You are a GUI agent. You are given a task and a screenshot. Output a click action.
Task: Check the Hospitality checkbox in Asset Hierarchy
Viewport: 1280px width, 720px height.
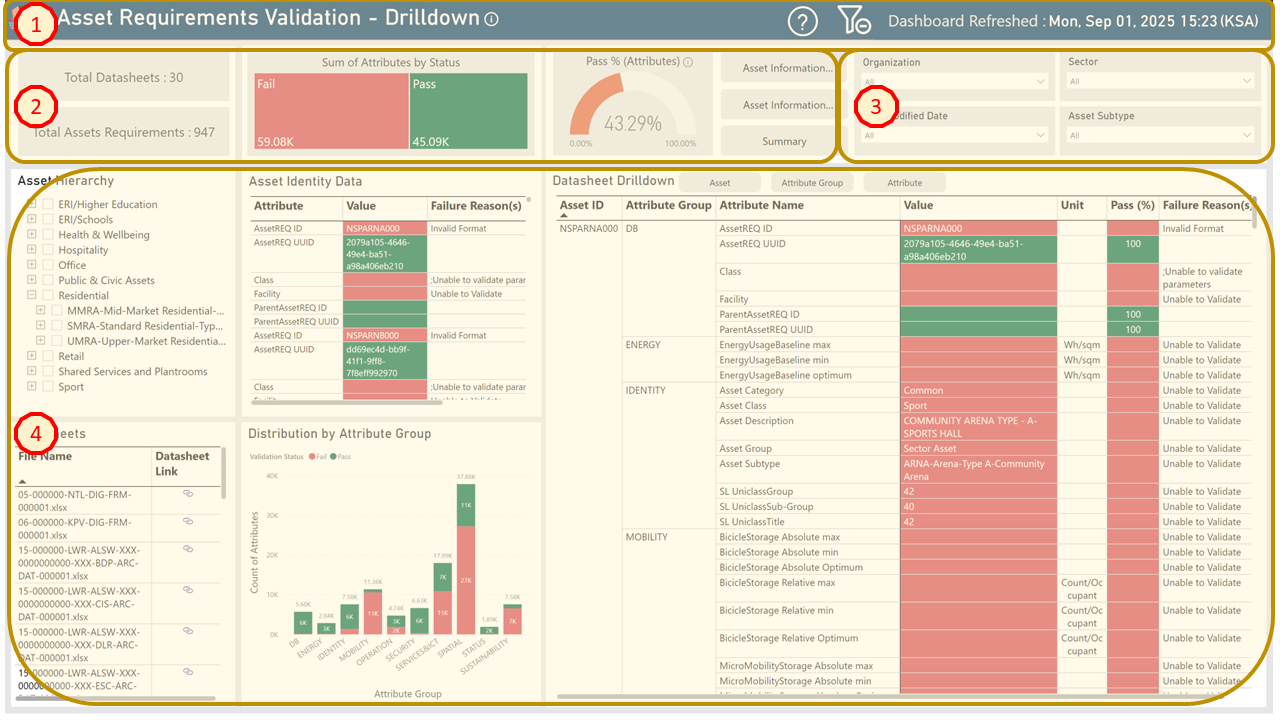[48, 250]
